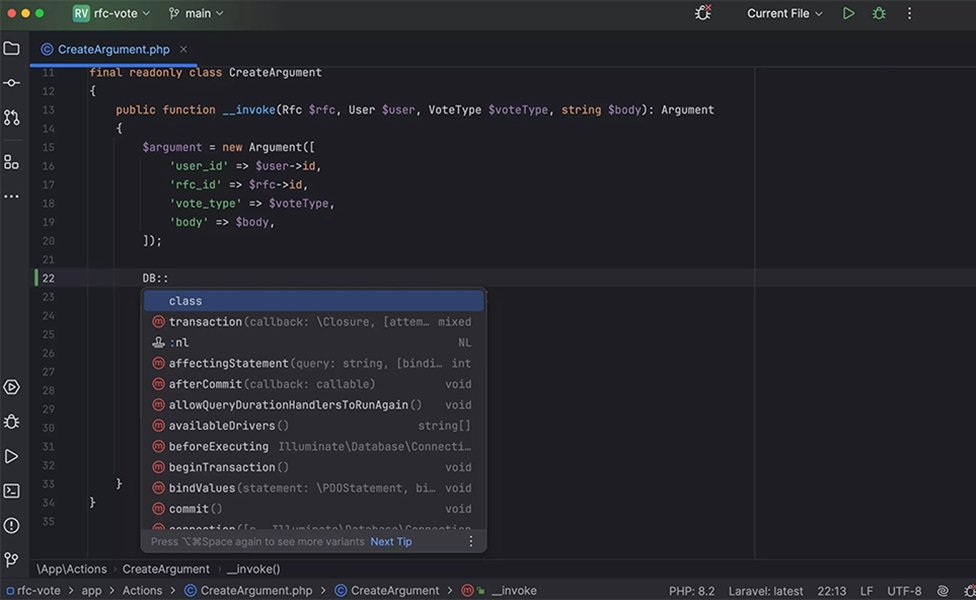
Task: Select the beforeExecuting completion suggestion
Action: [314, 446]
